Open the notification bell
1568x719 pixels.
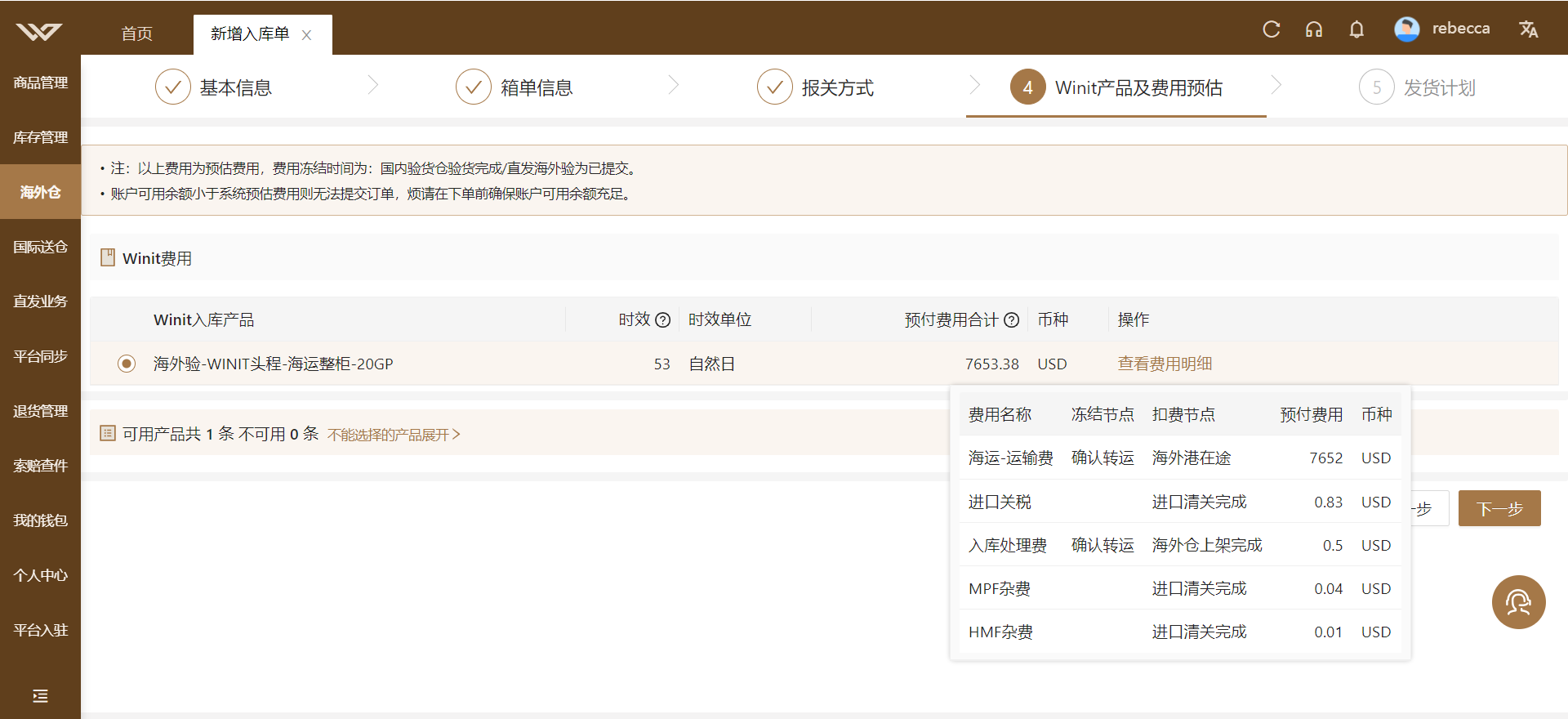click(1356, 29)
